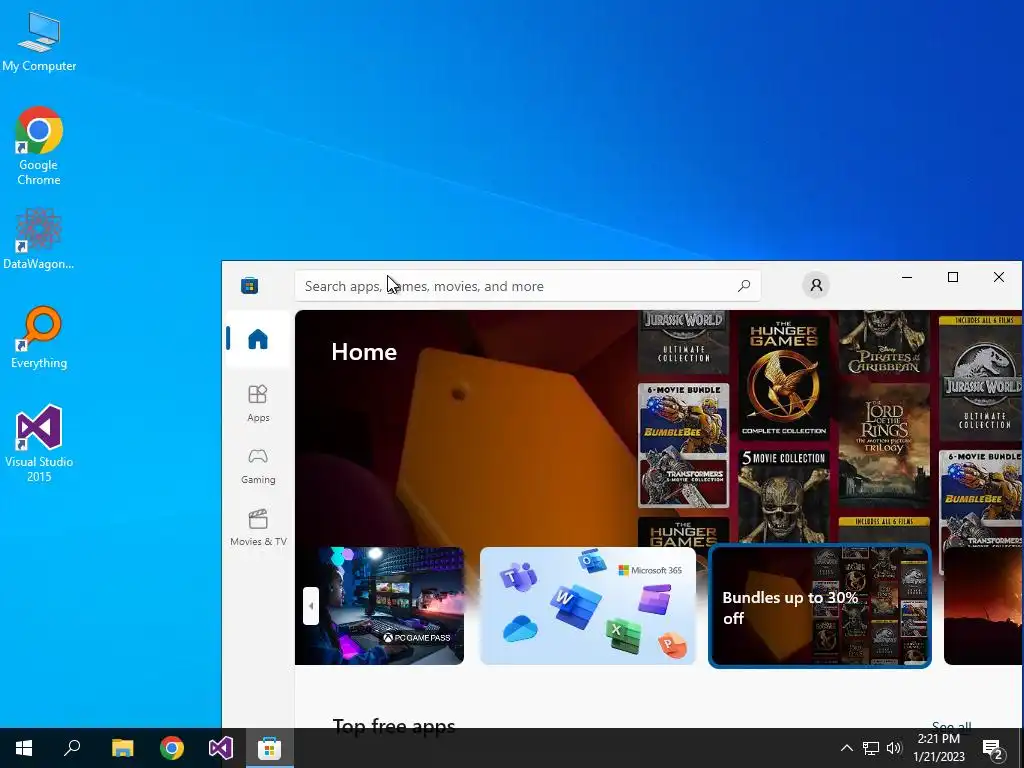
Task: Open the Apps section in Store sidebar
Action: click(258, 403)
